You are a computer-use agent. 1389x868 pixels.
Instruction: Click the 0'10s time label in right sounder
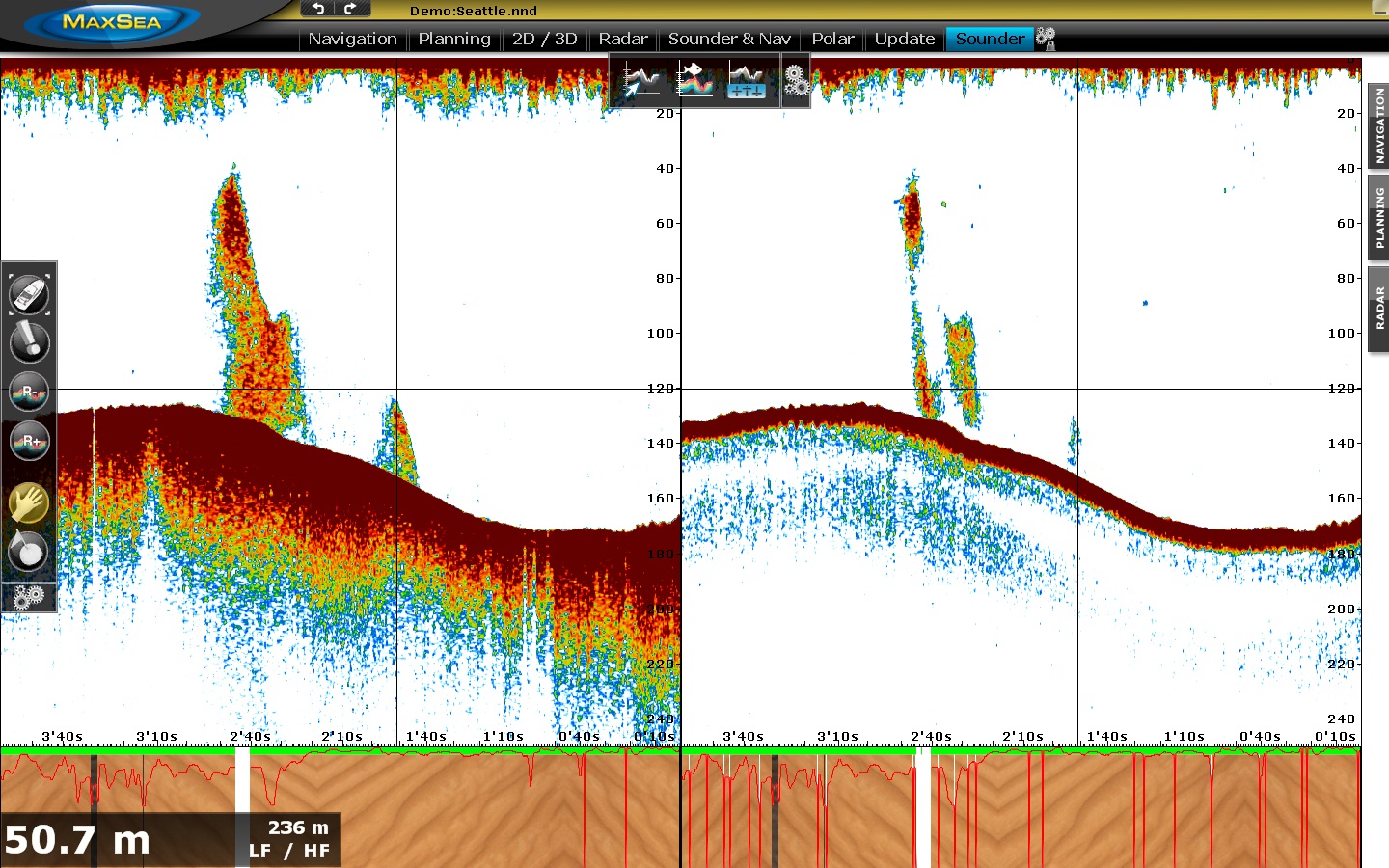click(1335, 736)
